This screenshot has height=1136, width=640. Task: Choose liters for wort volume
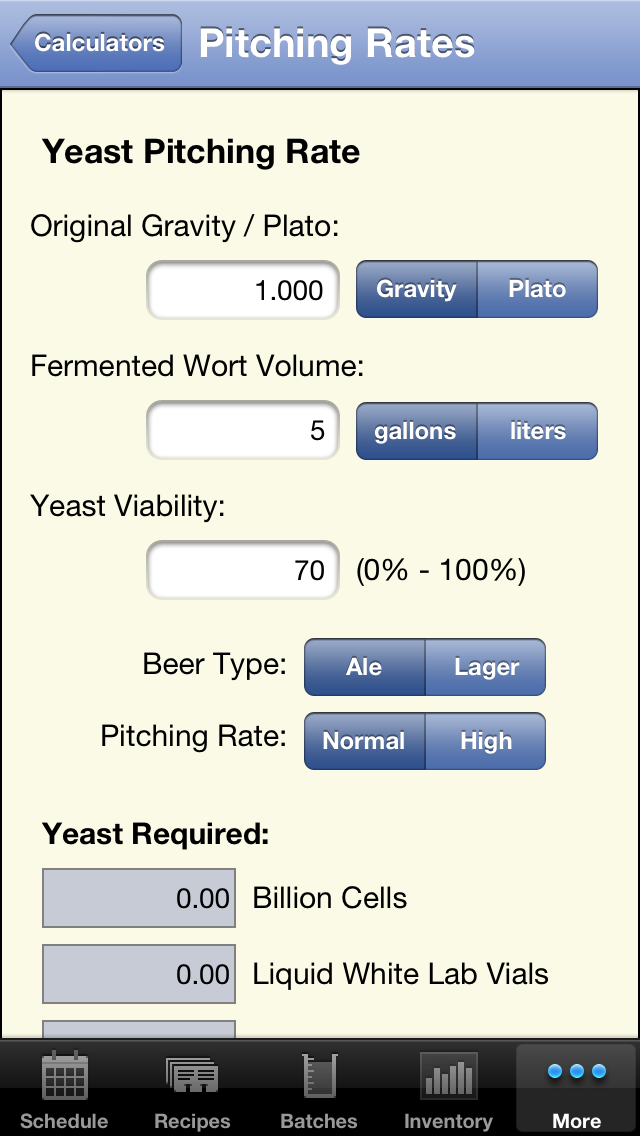[x=537, y=432]
